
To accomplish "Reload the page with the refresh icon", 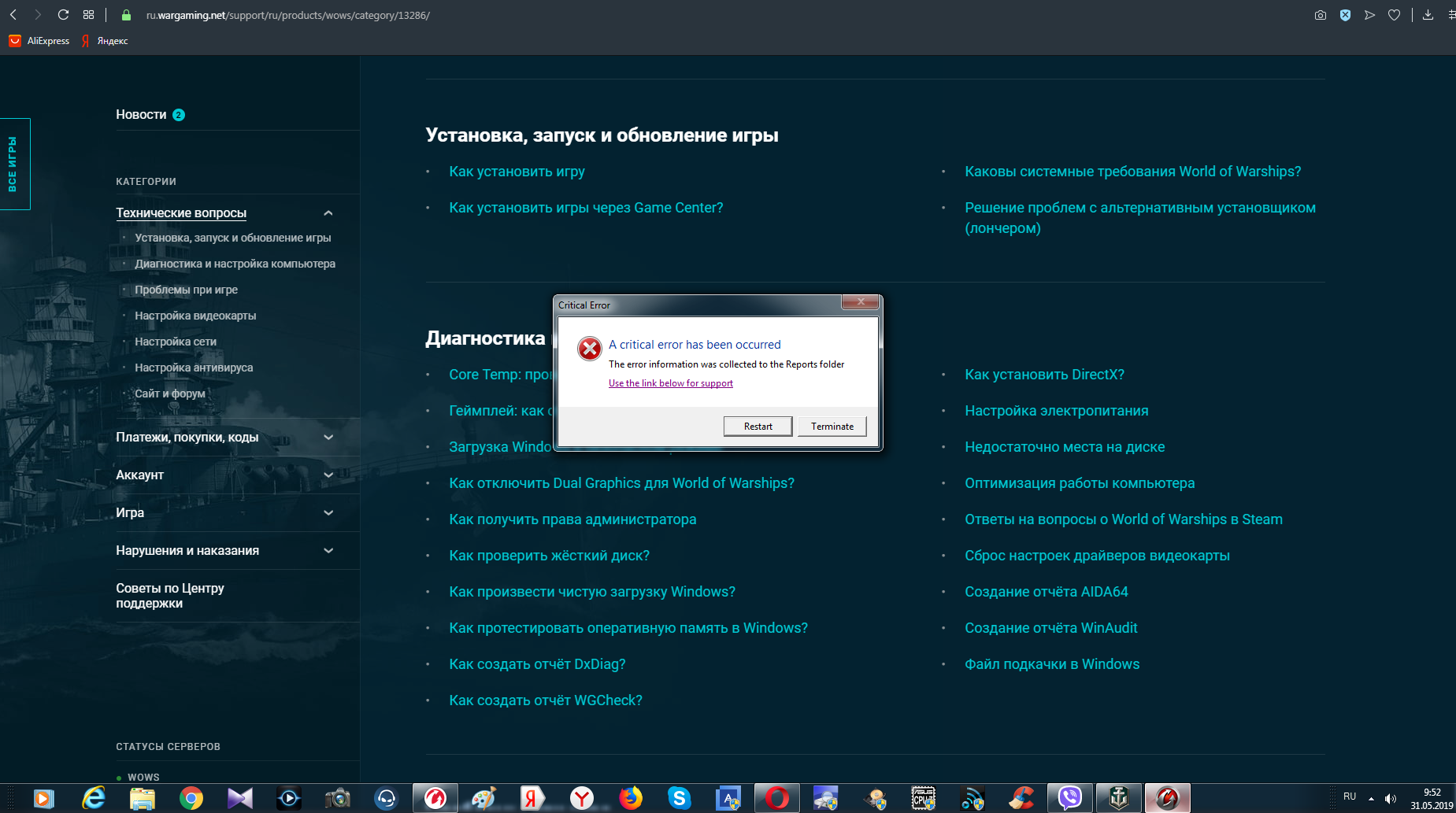I will pos(63,15).
